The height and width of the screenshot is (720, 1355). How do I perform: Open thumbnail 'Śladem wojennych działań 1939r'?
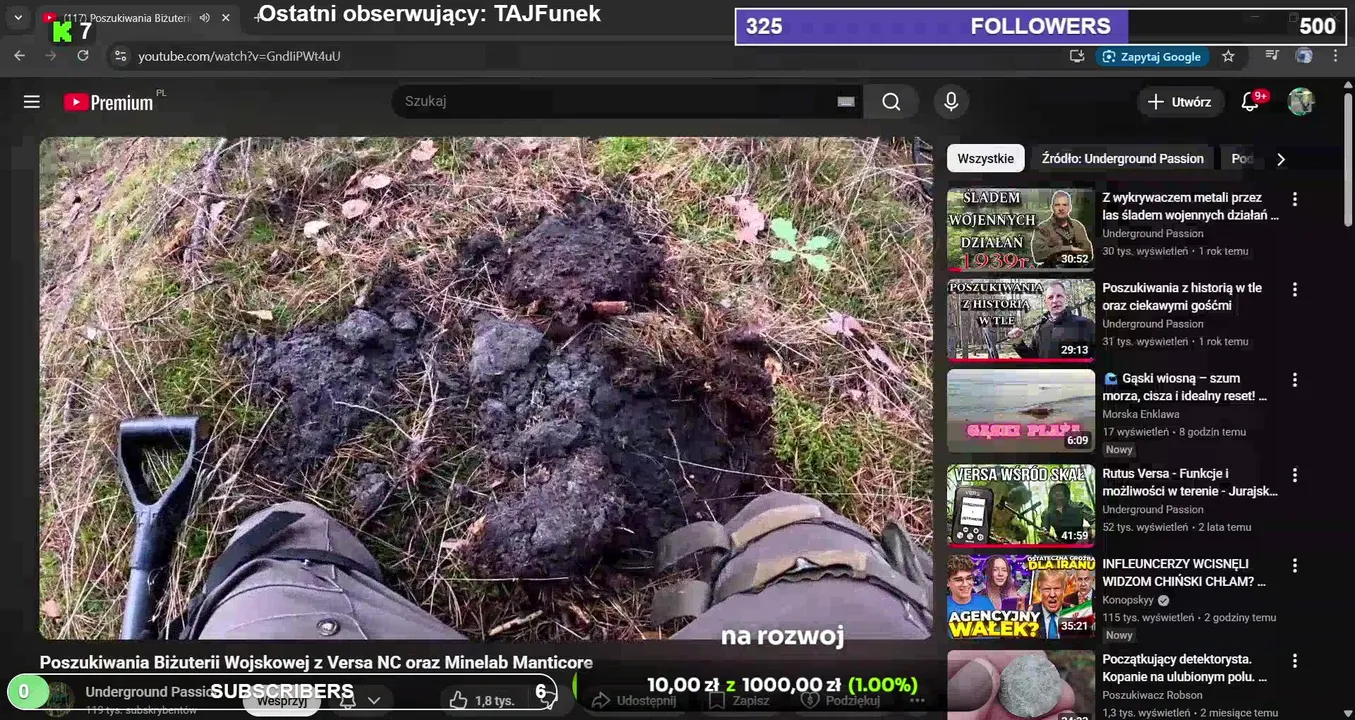coord(1021,229)
